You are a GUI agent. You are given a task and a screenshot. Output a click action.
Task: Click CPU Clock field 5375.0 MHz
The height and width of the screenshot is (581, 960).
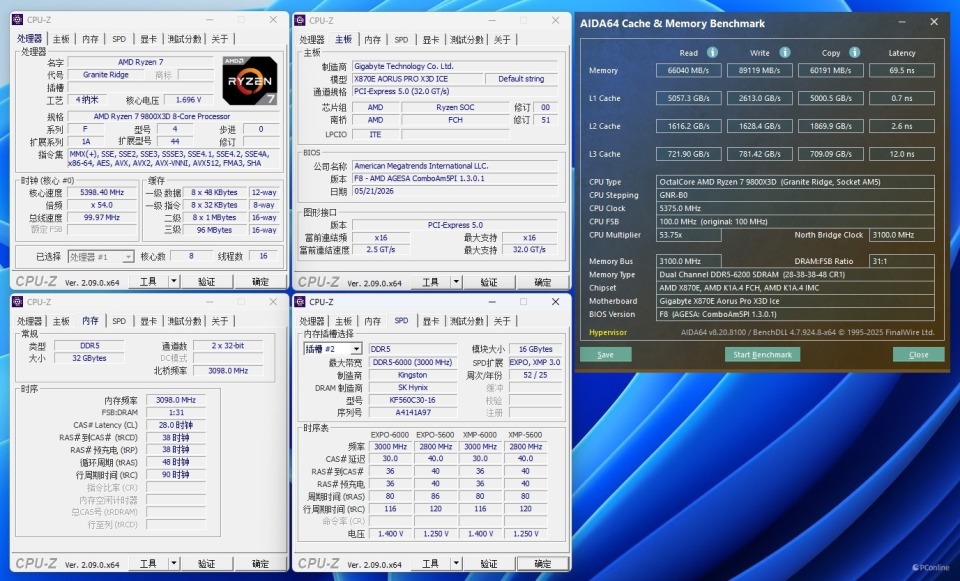pos(795,208)
